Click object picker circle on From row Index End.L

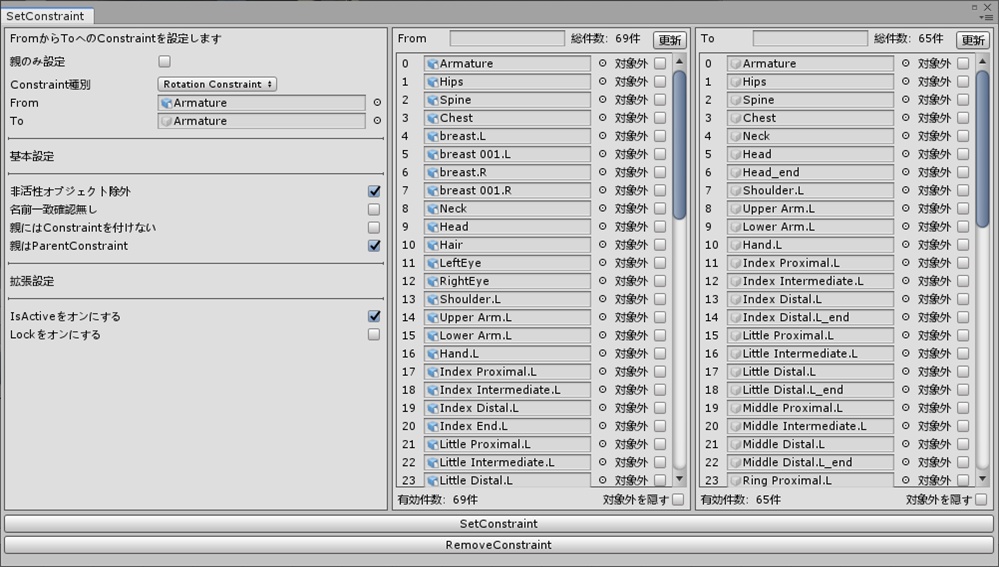603,426
